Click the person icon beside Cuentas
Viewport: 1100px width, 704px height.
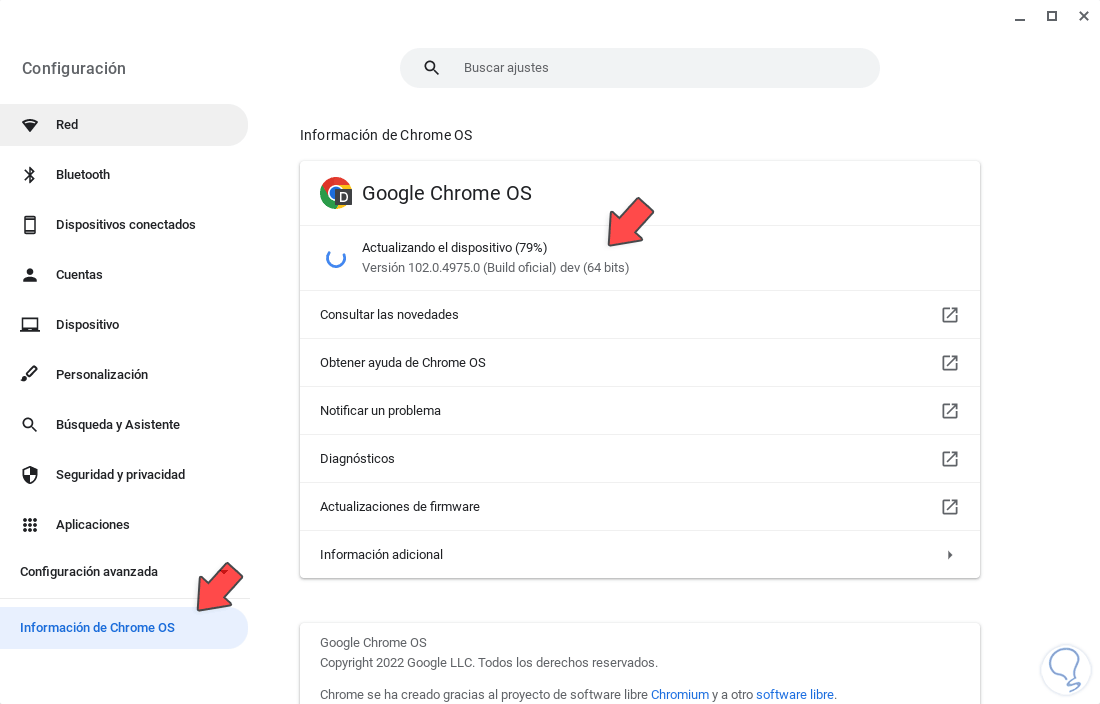tap(30, 275)
